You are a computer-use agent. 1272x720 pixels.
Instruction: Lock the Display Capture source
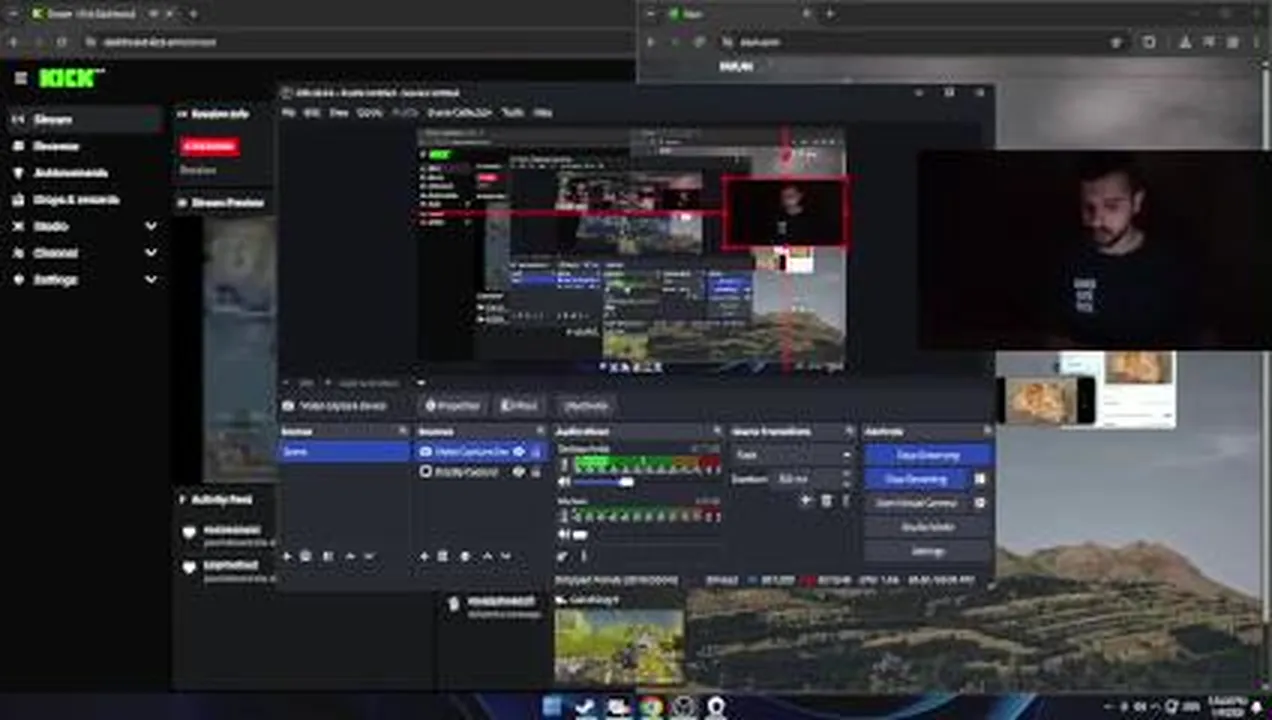pyautogui.click(x=536, y=472)
